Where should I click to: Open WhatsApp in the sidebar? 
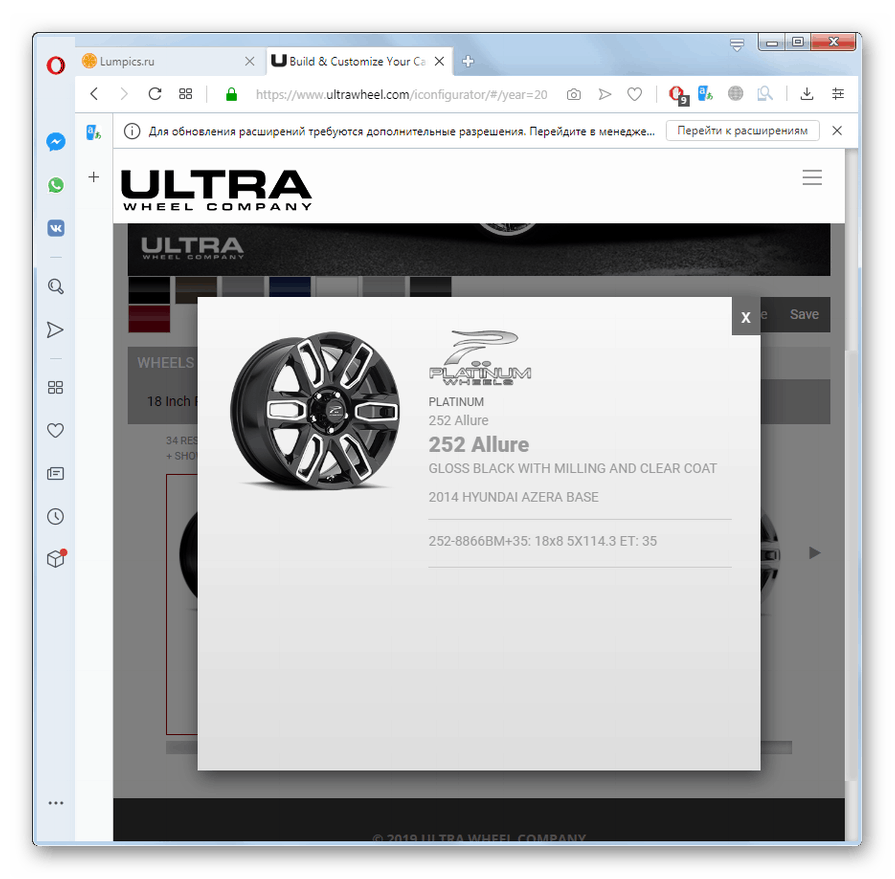[x=55, y=185]
